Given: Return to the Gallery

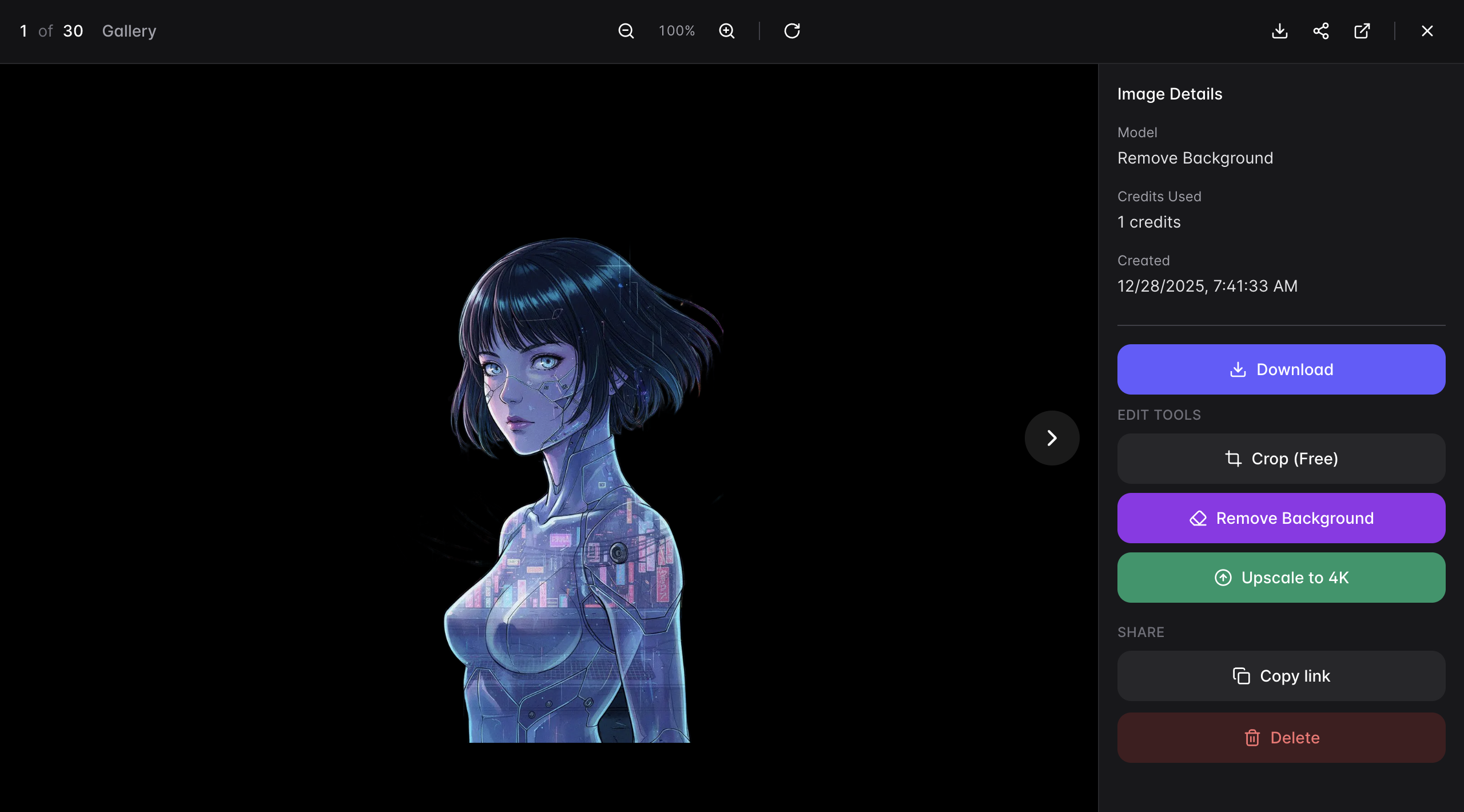Looking at the screenshot, I should pos(129,31).
